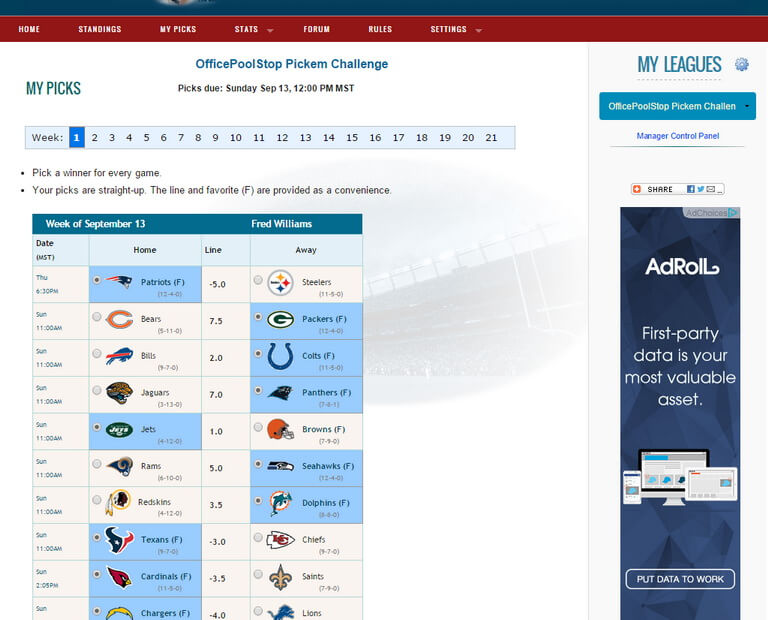
Task: Share via the Facebook icon
Action: point(691,189)
